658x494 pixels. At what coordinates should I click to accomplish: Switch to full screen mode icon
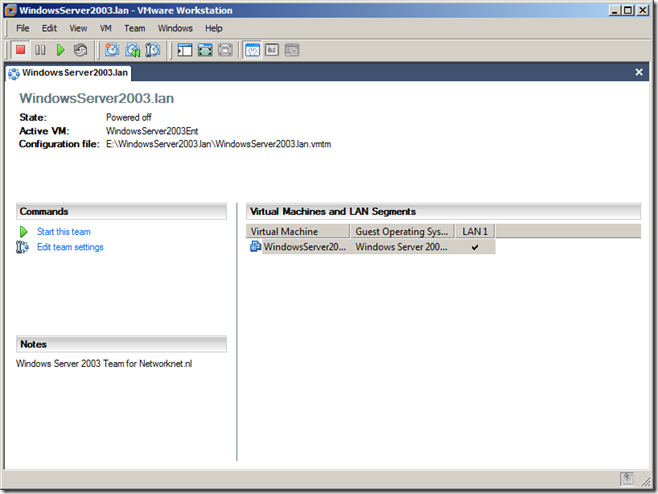coord(205,50)
